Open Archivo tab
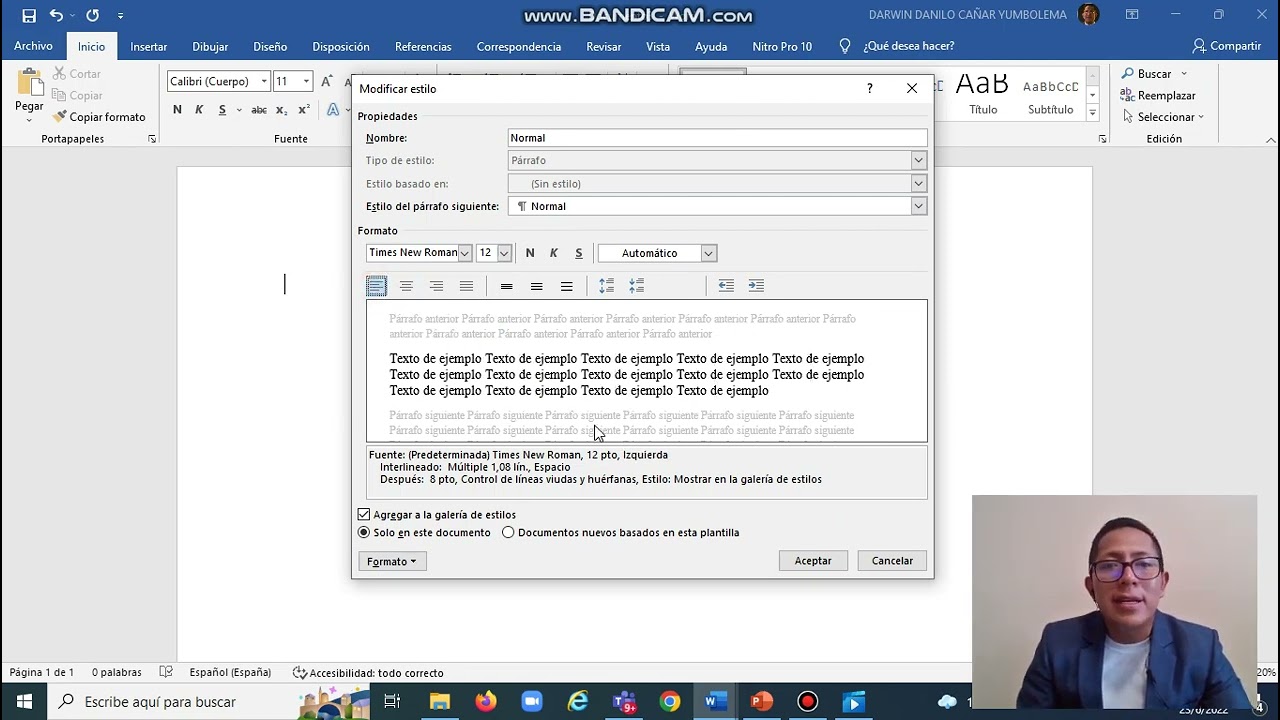This screenshot has height=720, width=1280. (33, 46)
